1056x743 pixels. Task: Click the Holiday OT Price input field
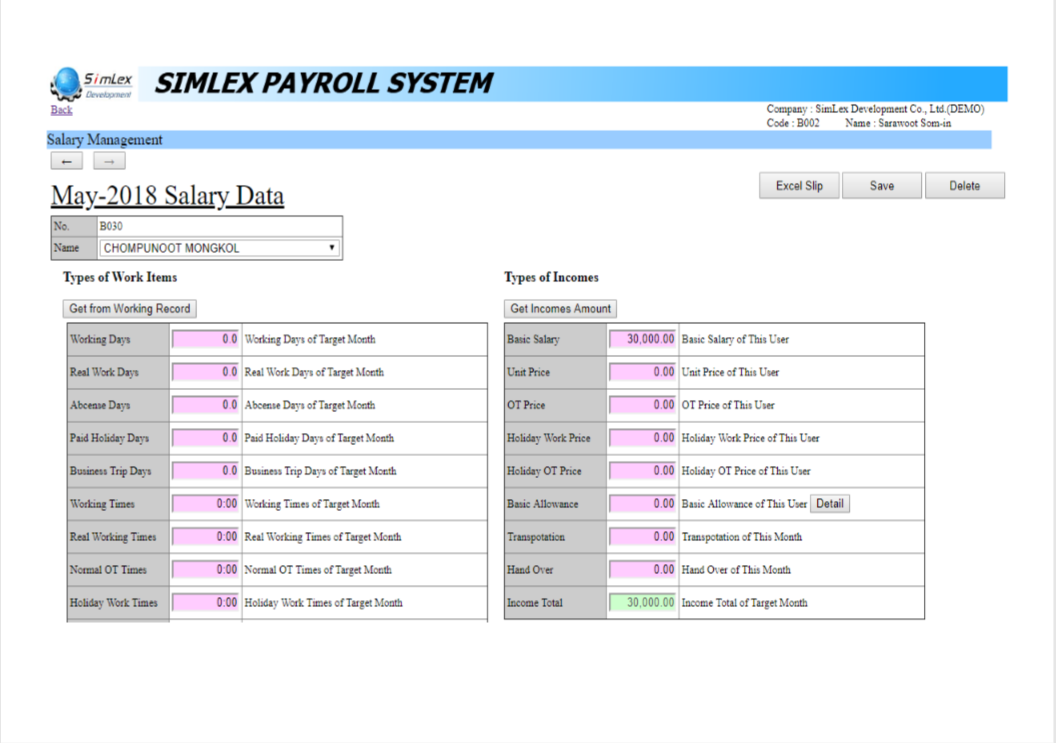tap(642, 471)
